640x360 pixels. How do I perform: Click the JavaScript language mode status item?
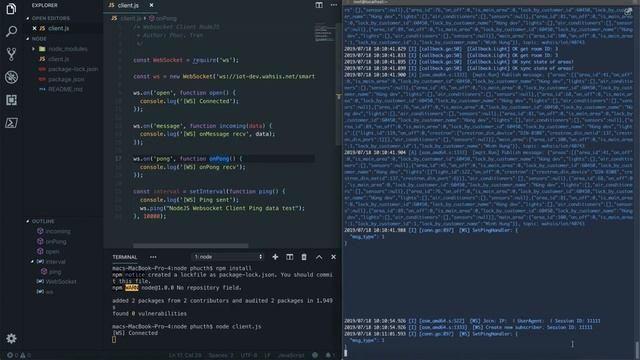coord(291,356)
